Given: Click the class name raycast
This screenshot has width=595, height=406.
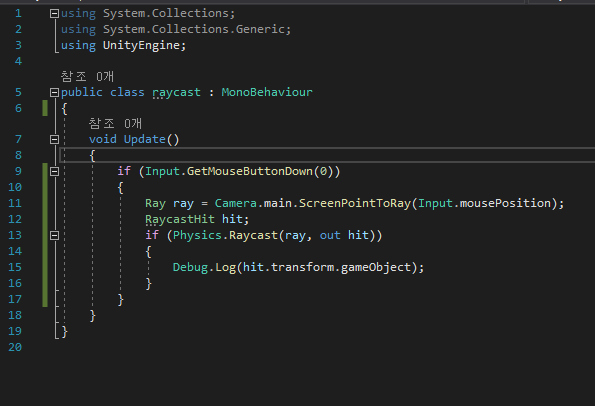Looking at the screenshot, I should pyautogui.click(x=176, y=93).
